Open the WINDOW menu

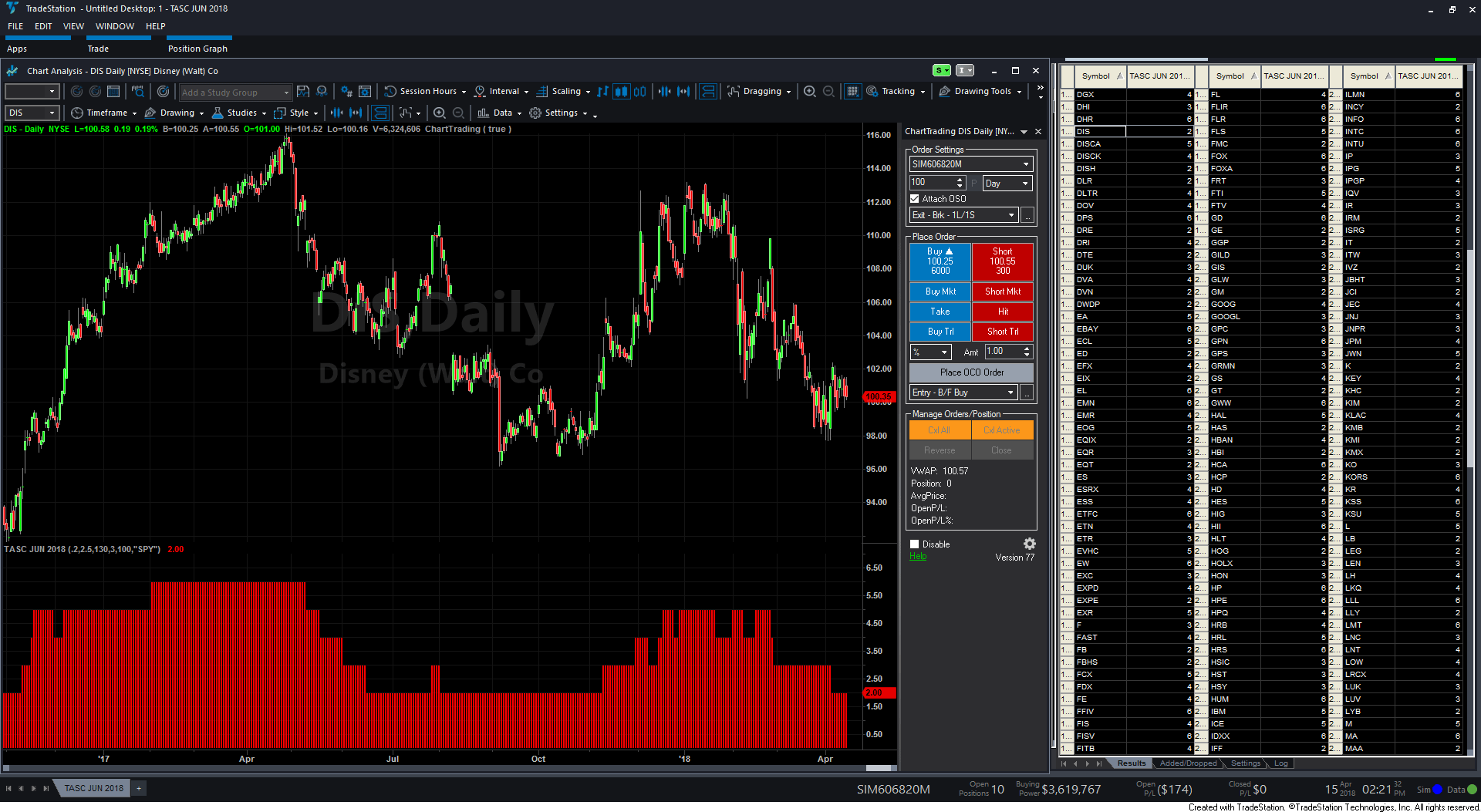point(115,26)
